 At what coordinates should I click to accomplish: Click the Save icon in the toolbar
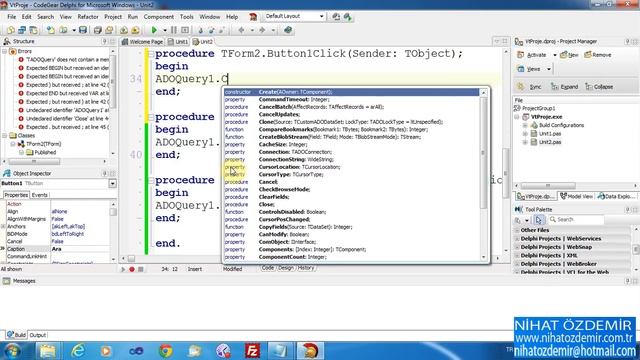pos(83,30)
